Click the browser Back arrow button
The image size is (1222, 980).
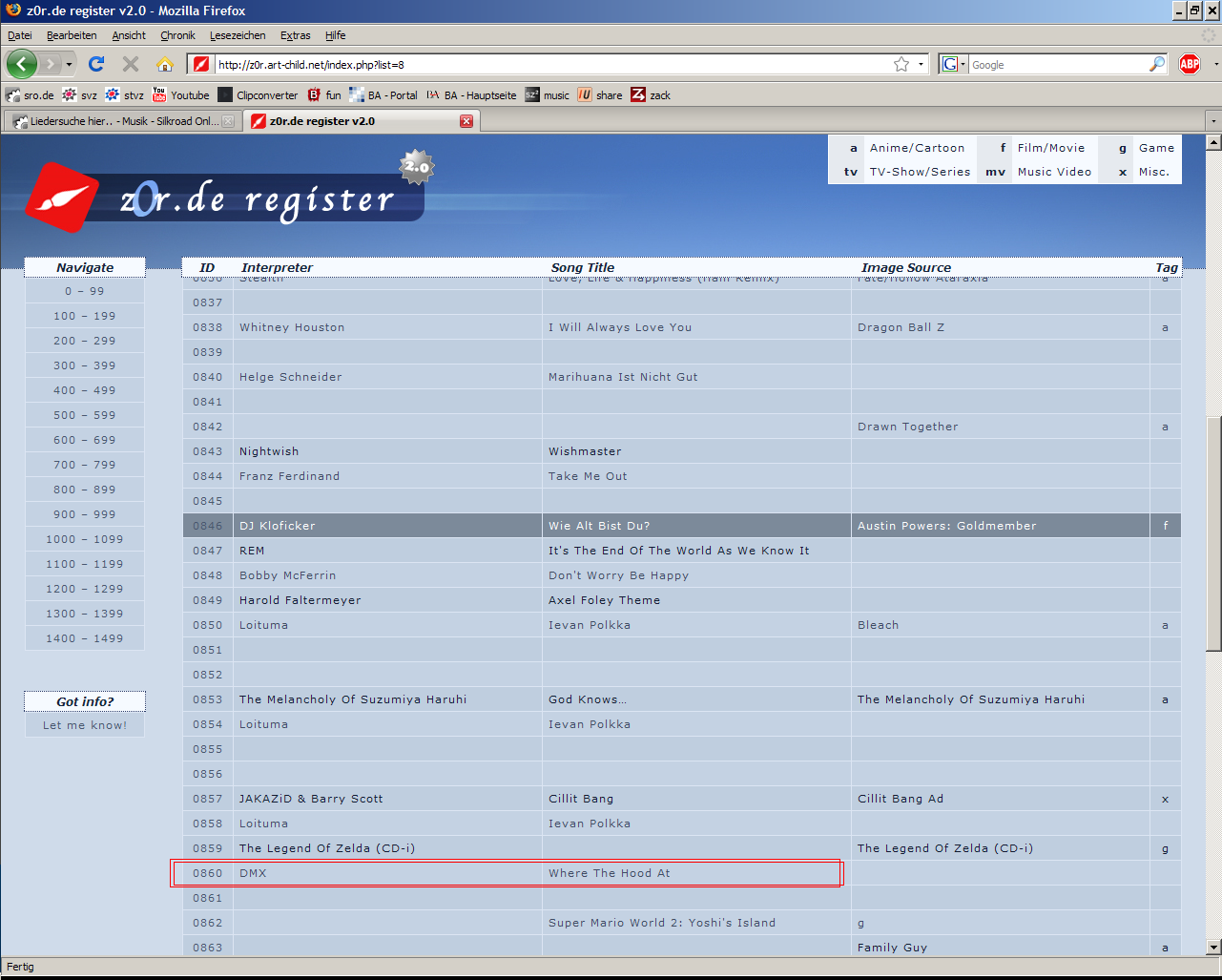22,64
